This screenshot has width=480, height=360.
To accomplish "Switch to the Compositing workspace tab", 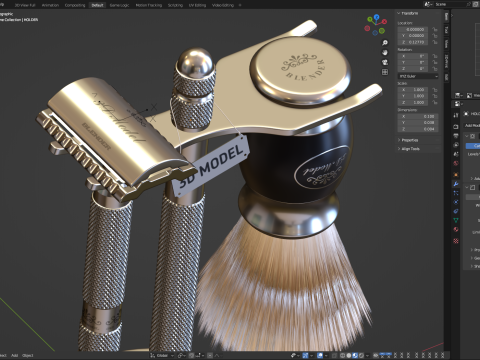I will 75,5.
